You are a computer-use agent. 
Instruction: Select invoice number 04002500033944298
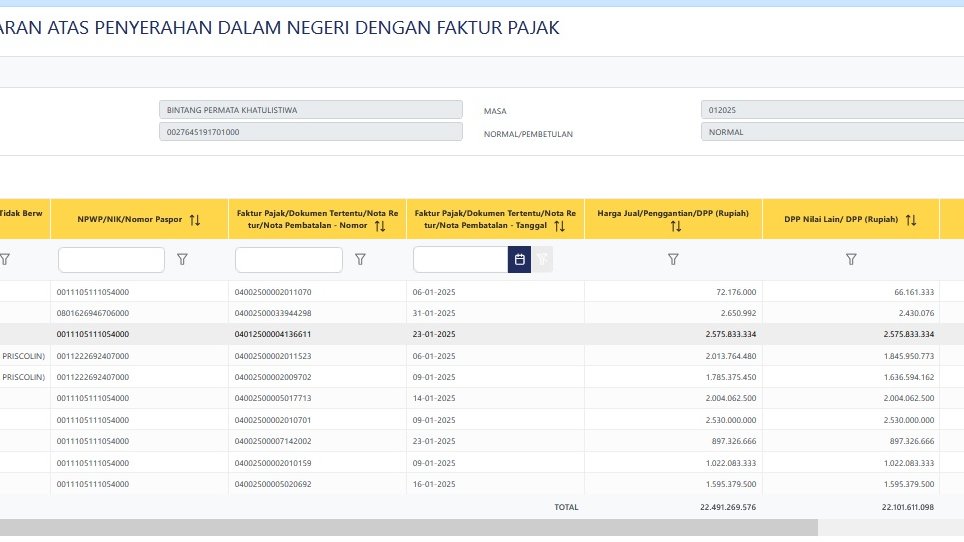click(273, 313)
